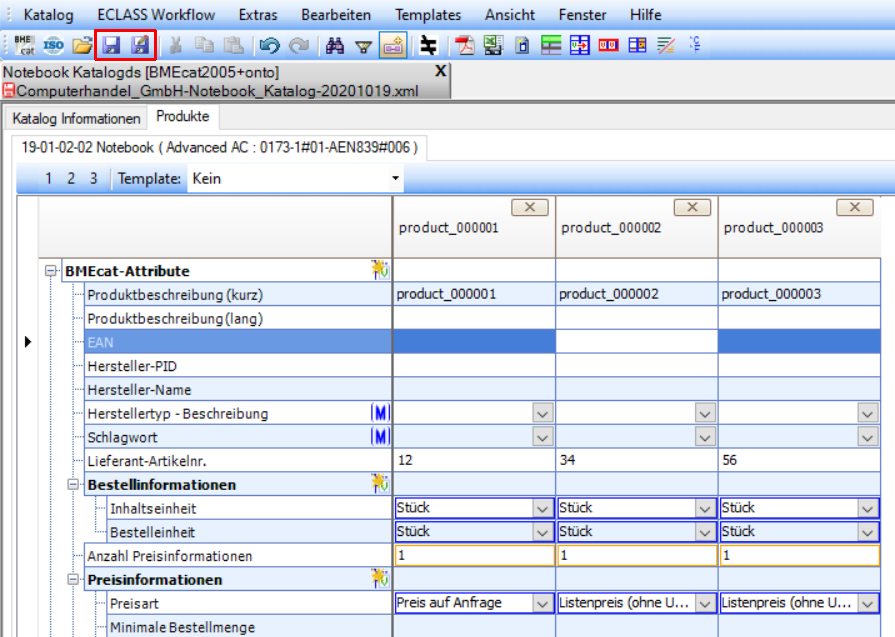Click the Save As icon
Screen dimensions: 895x637
coord(140,45)
